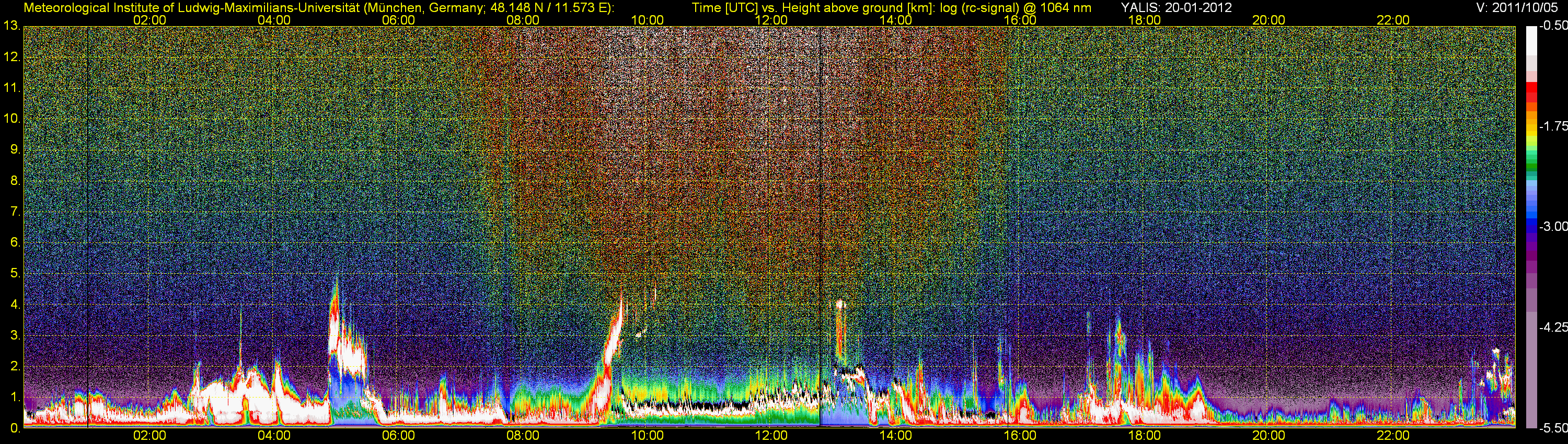Click the color scale bar legend
The height and width of the screenshot is (444, 1568).
pos(1531,227)
